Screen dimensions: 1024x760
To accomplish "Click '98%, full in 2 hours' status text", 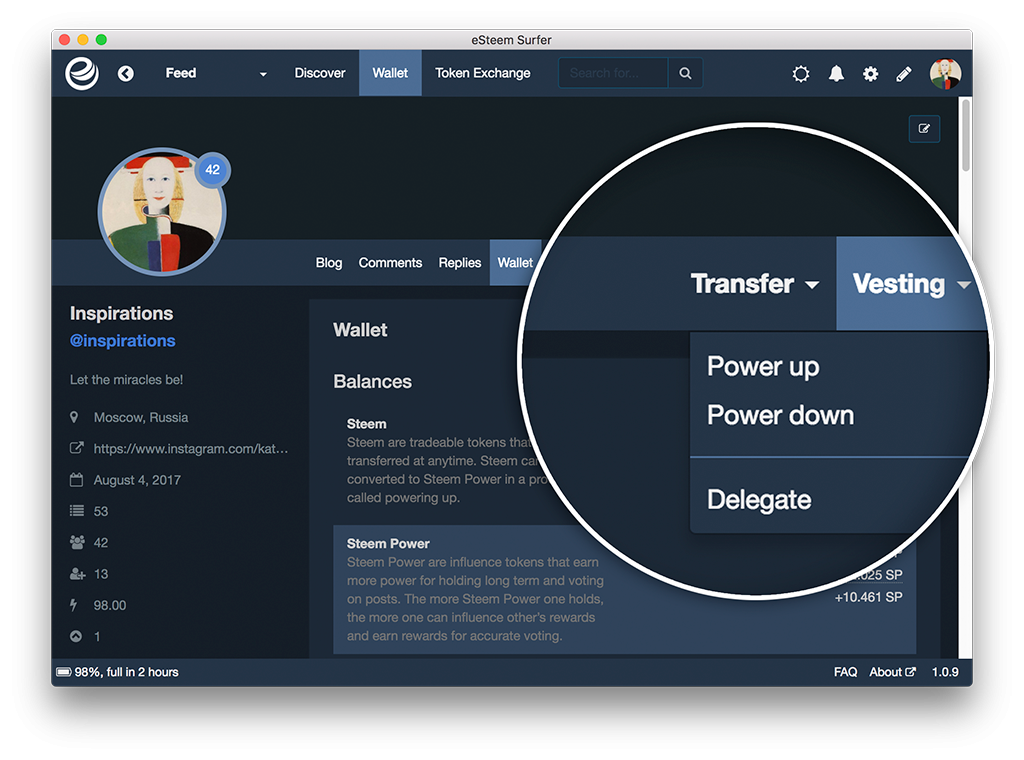I will point(126,672).
